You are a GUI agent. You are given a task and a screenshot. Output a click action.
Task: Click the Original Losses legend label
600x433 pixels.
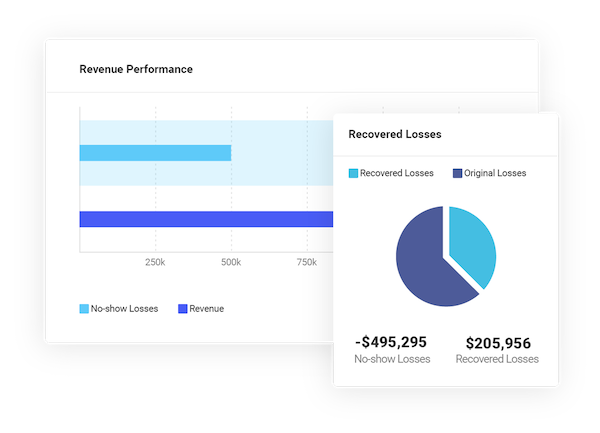click(495, 173)
